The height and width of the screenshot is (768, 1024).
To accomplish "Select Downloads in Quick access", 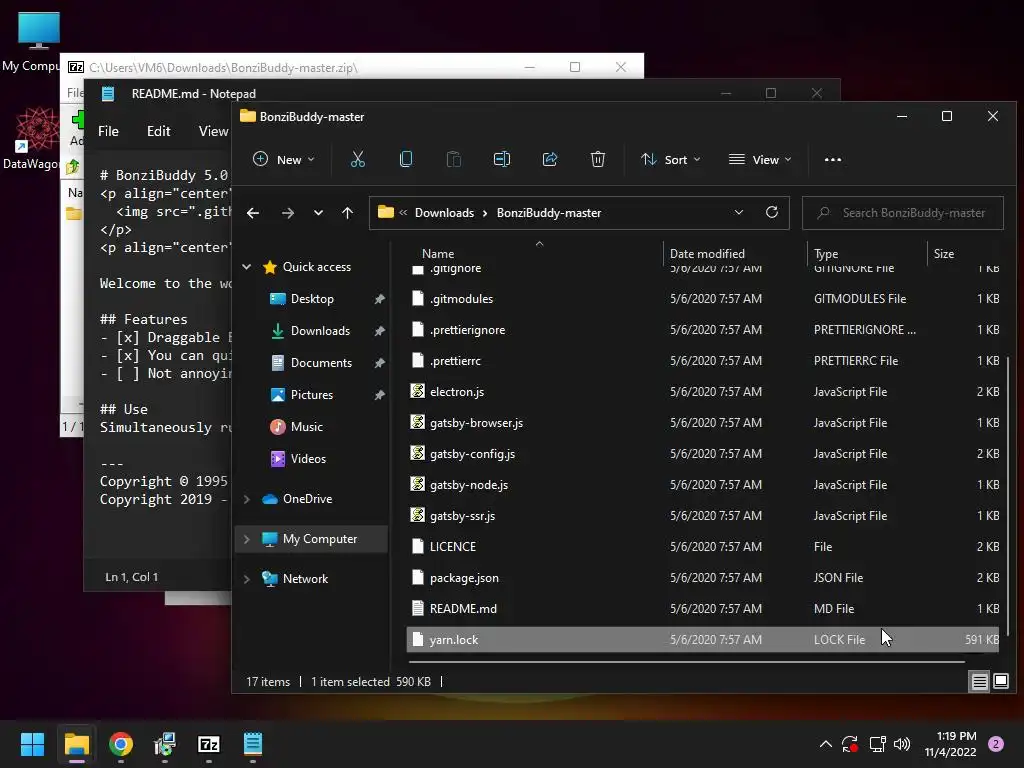I will point(320,331).
